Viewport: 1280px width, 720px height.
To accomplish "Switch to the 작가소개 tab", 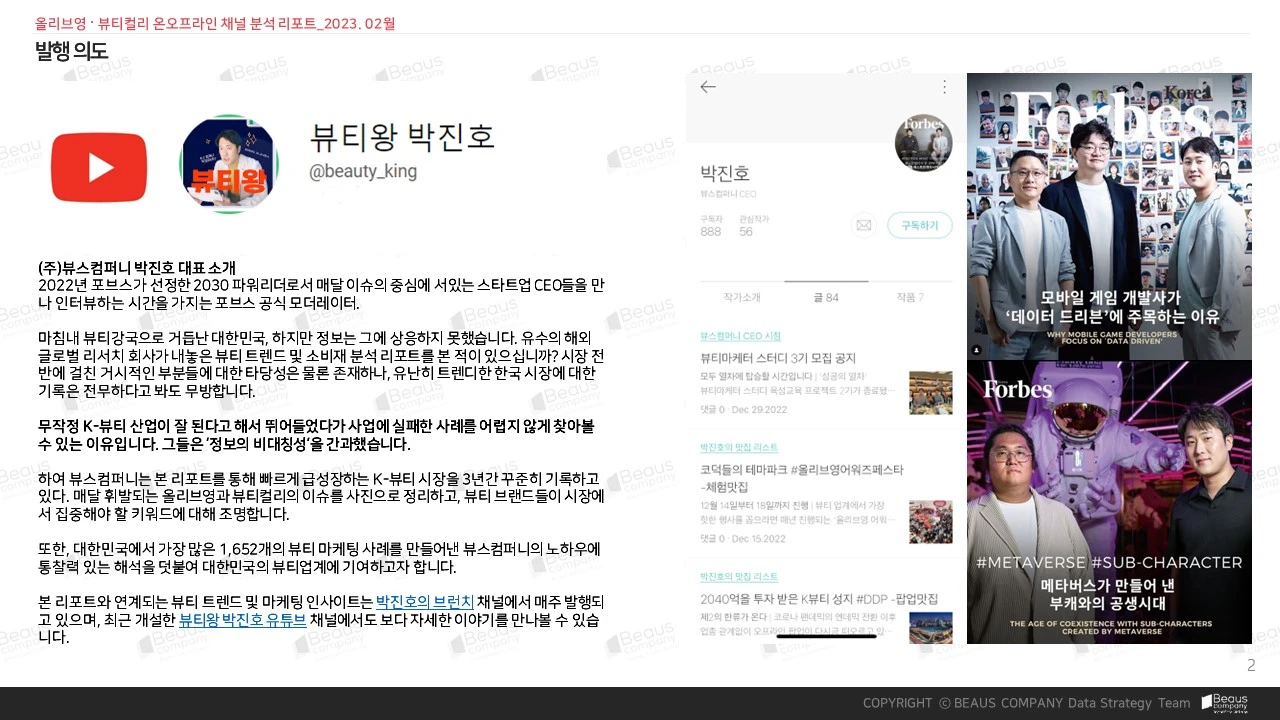I will point(742,297).
